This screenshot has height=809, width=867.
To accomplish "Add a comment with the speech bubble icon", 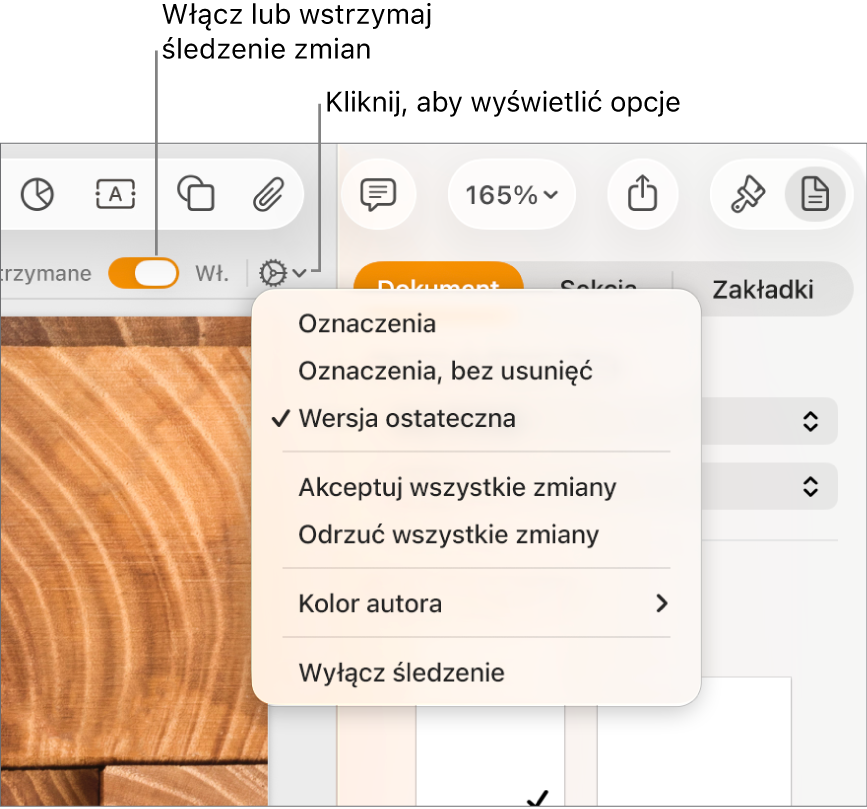I will pos(378,194).
